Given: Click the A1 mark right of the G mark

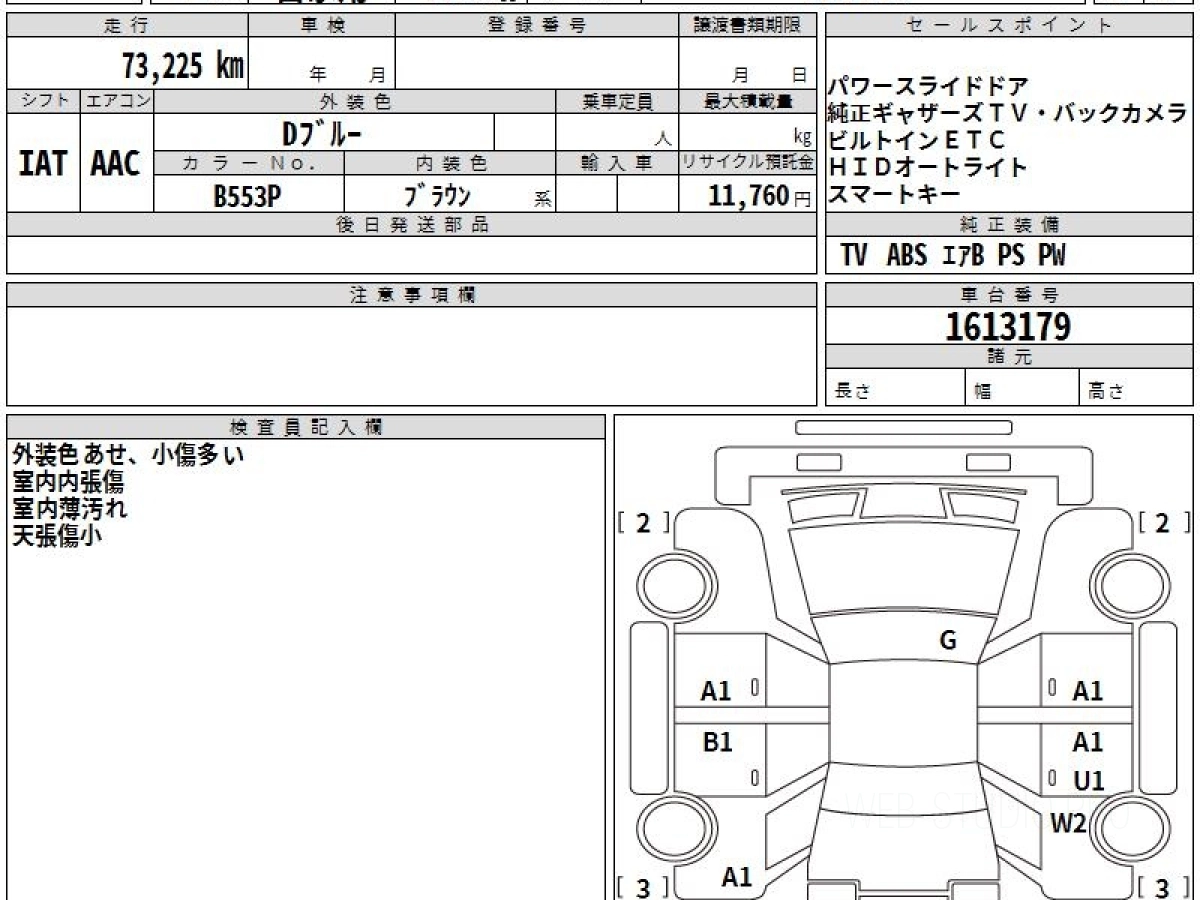Looking at the screenshot, I should 1088,691.
